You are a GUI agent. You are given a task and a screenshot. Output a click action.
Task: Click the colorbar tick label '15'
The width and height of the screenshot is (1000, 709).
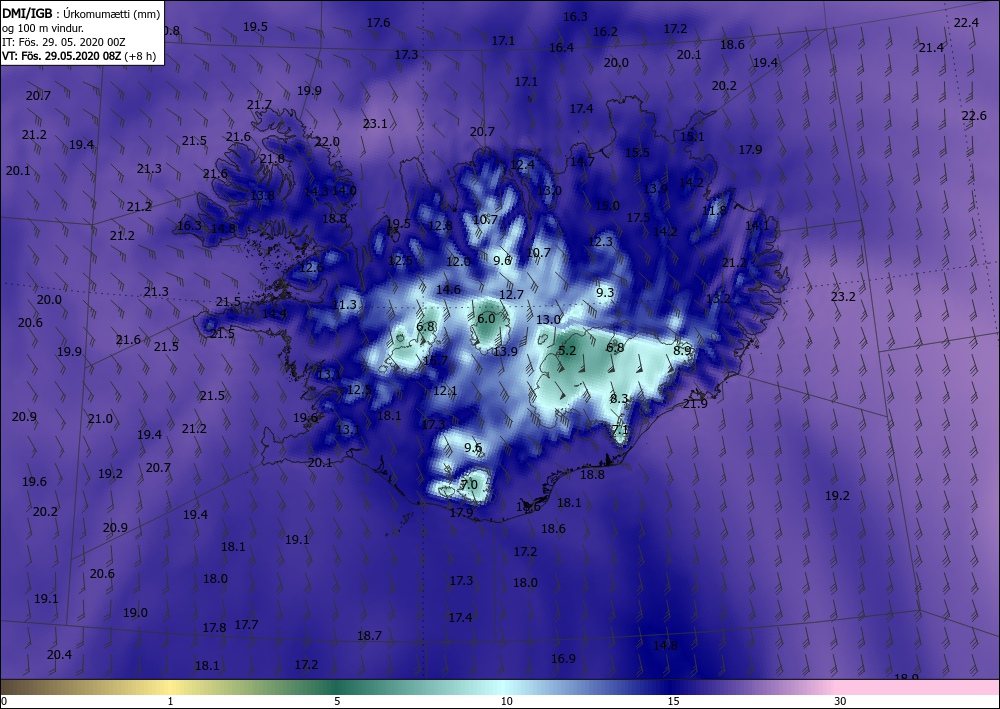click(x=673, y=701)
